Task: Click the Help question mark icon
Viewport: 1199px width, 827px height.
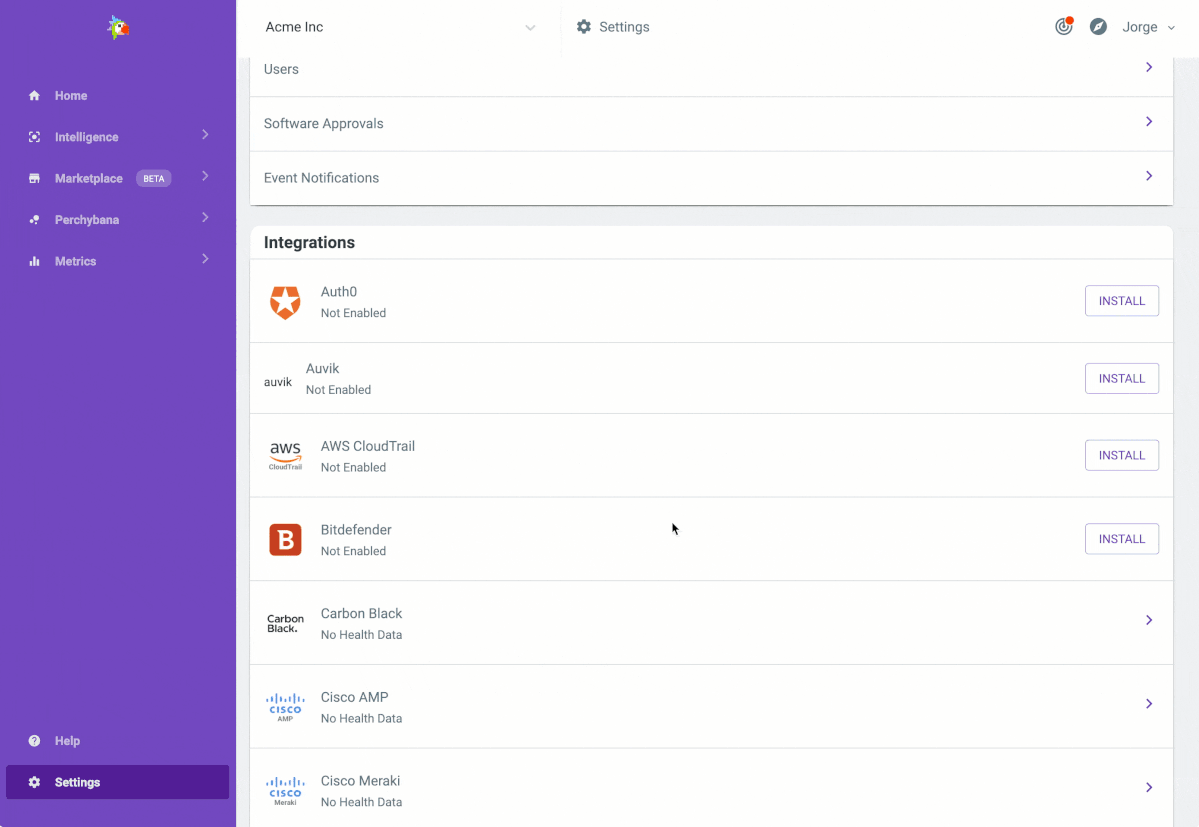Action: (x=34, y=741)
